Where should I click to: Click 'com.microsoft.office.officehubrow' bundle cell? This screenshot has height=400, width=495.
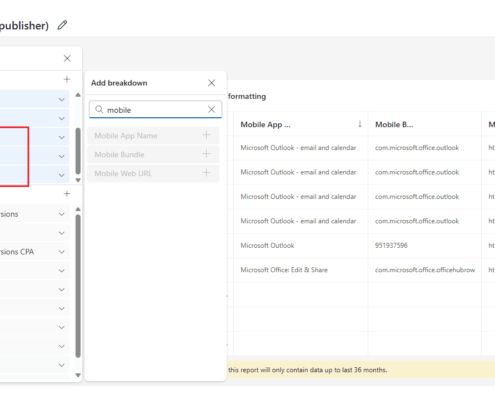click(x=425, y=270)
